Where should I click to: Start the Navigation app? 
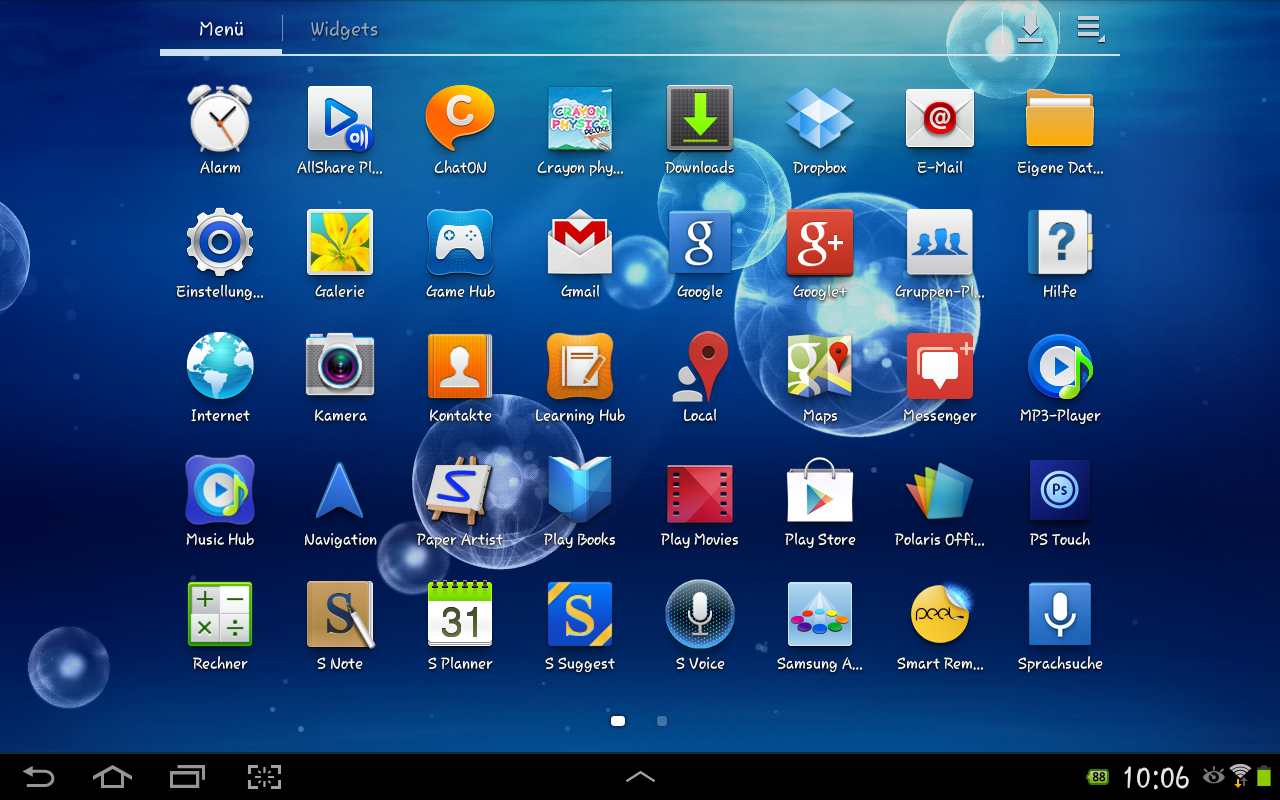click(x=340, y=491)
